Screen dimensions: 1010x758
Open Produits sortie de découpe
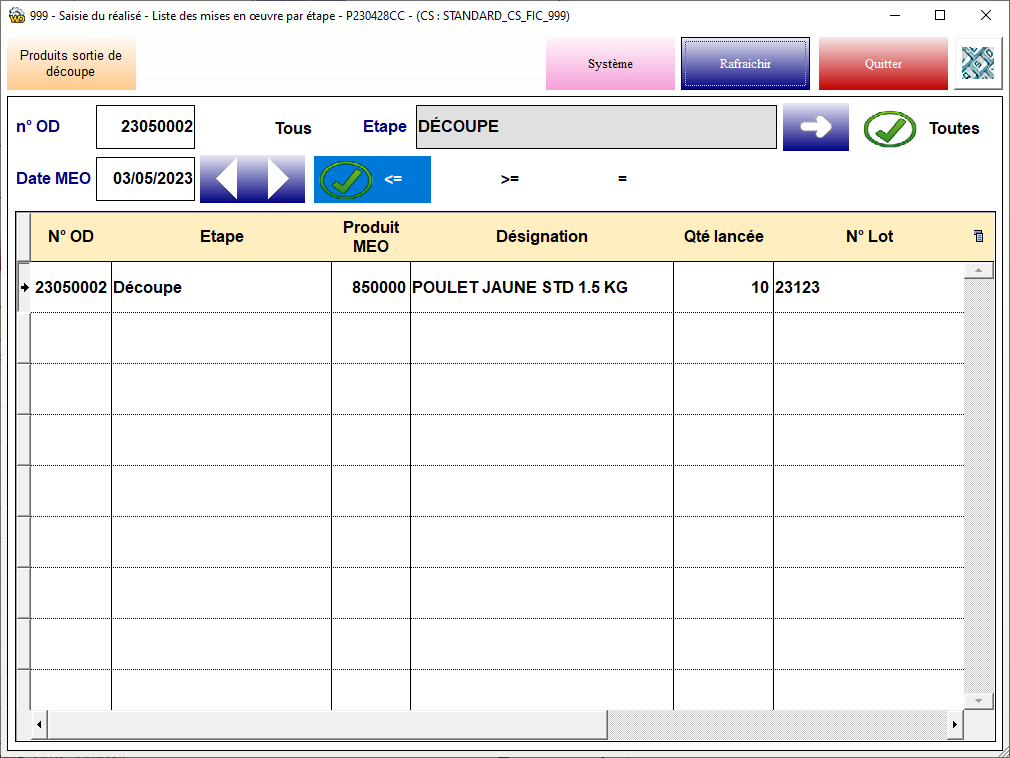[x=71, y=64]
